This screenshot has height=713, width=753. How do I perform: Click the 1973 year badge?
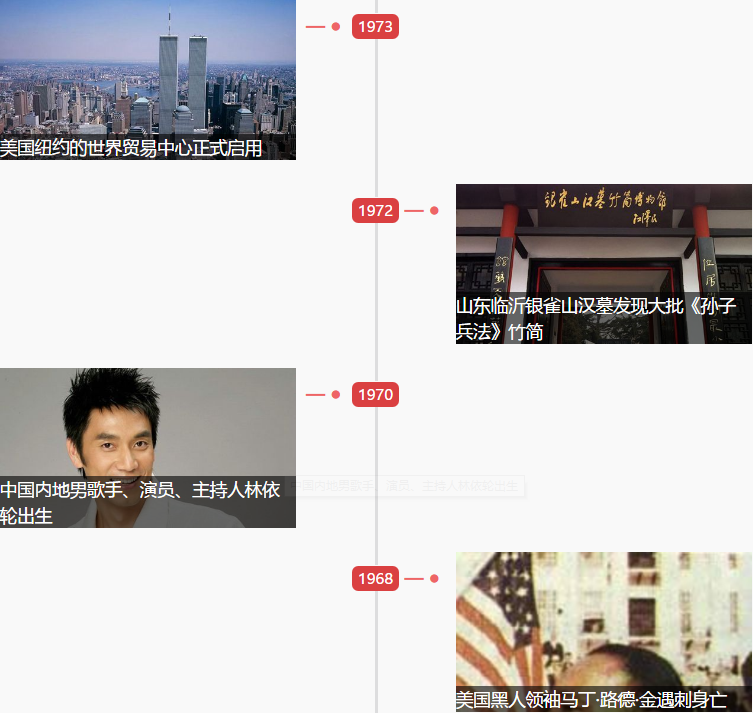(x=375, y=26)
